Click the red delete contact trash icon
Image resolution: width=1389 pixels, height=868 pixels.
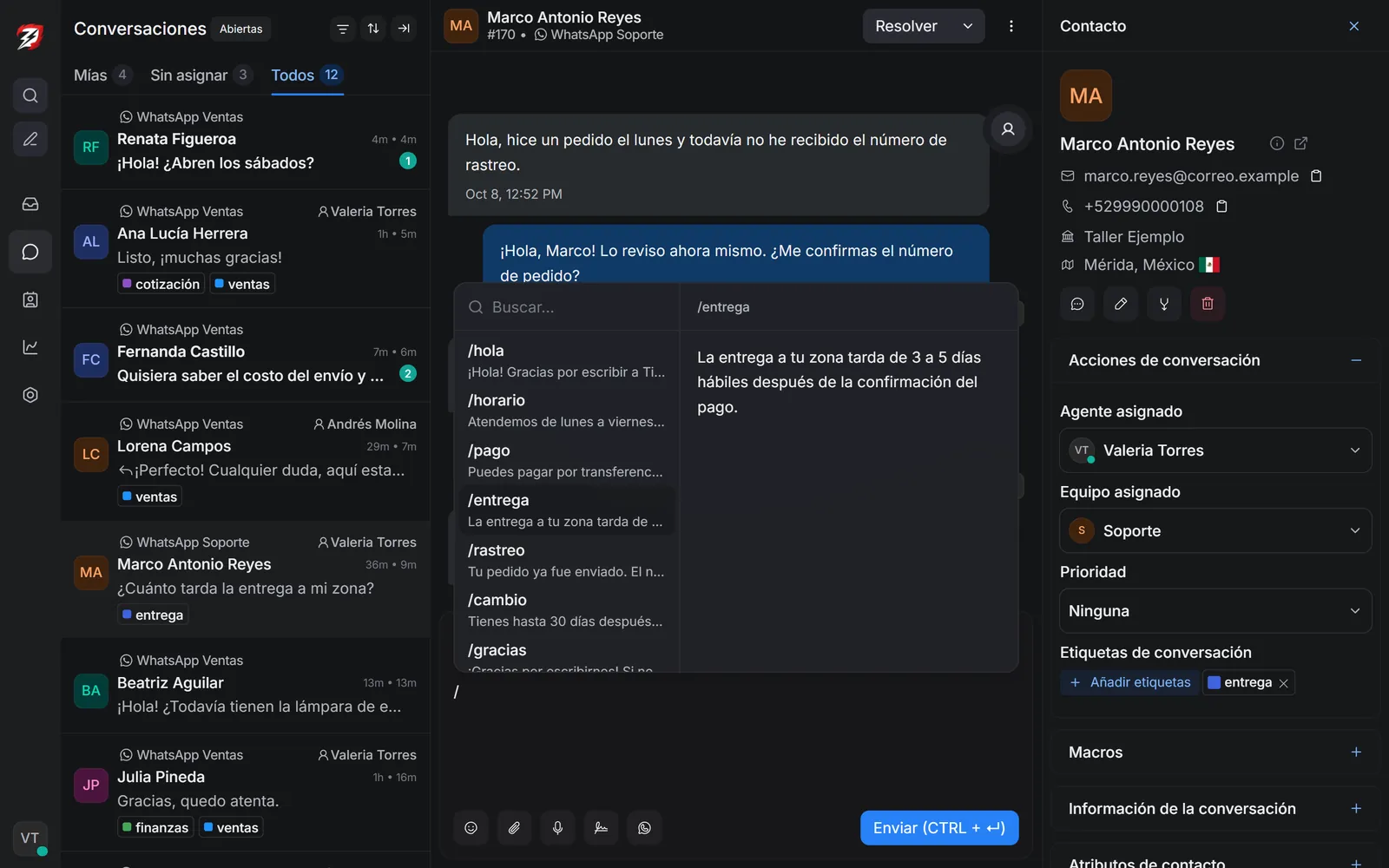point(1208,304)
